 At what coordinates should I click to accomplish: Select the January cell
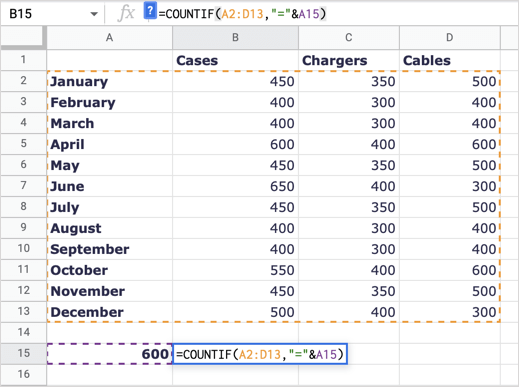click(x=109, y=81)
